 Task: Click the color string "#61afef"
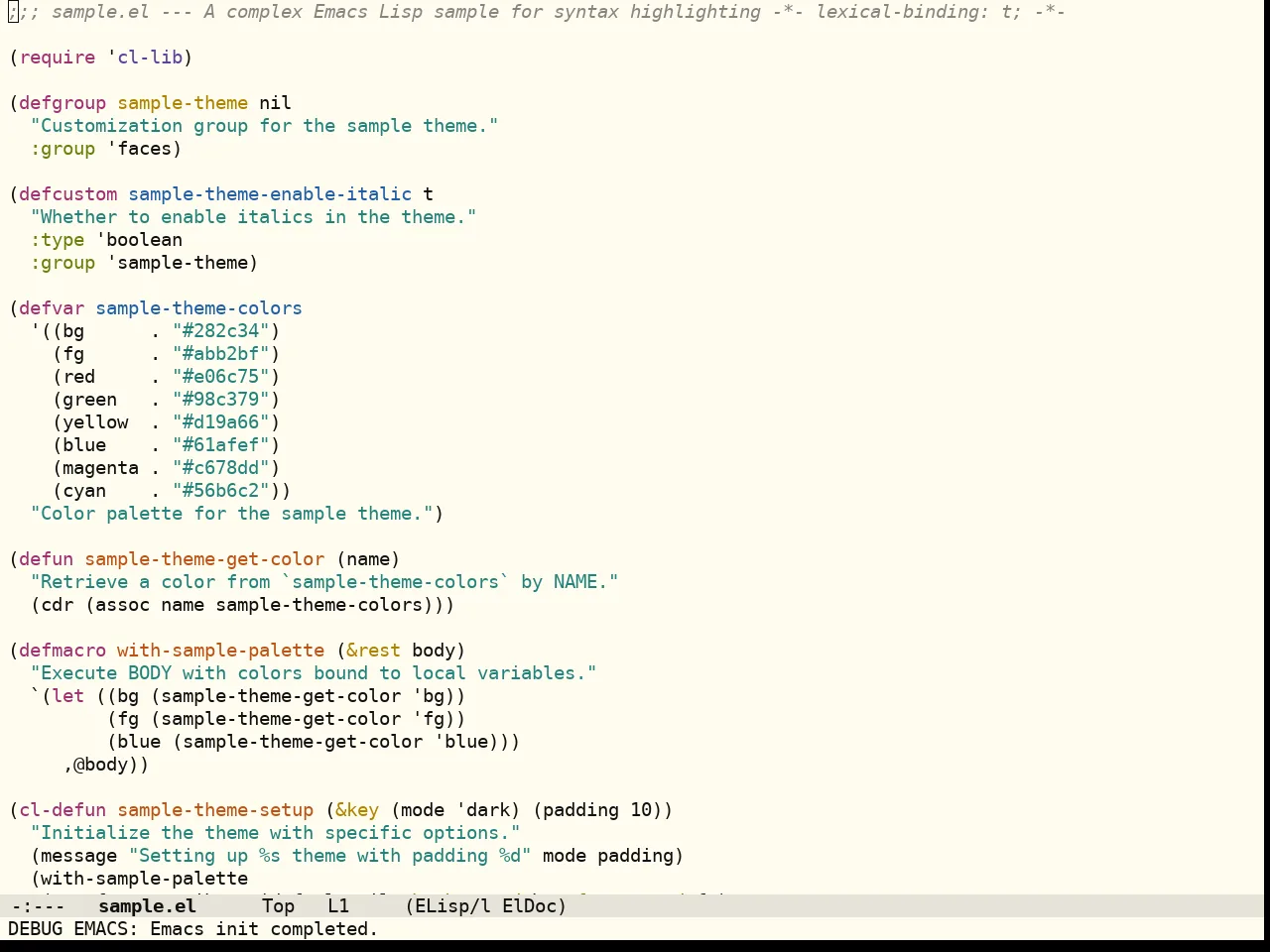pos(221,445)
